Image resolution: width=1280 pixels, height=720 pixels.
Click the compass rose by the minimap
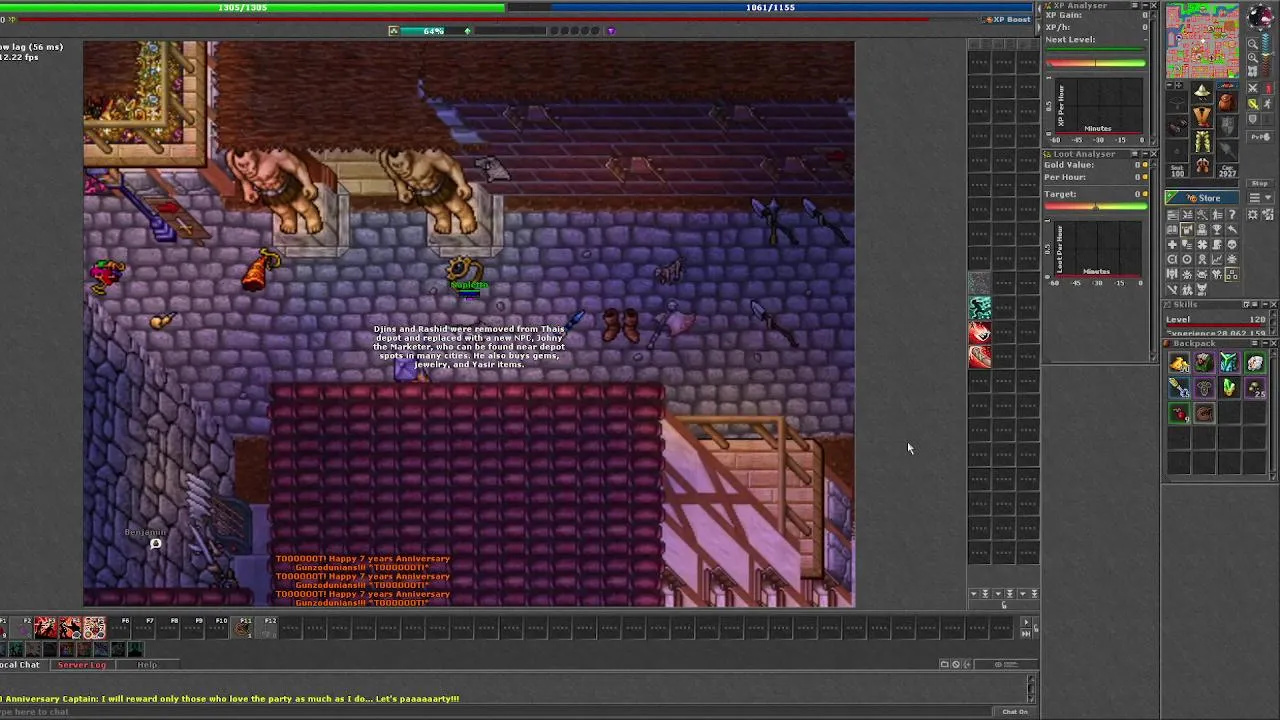click(1260, 16)
